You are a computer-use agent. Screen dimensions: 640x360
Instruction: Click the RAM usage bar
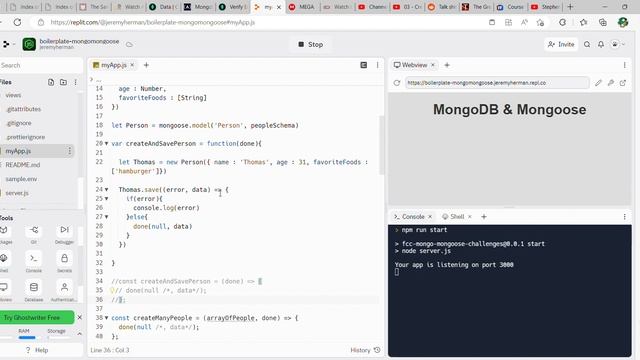click(x=27, y=338)
